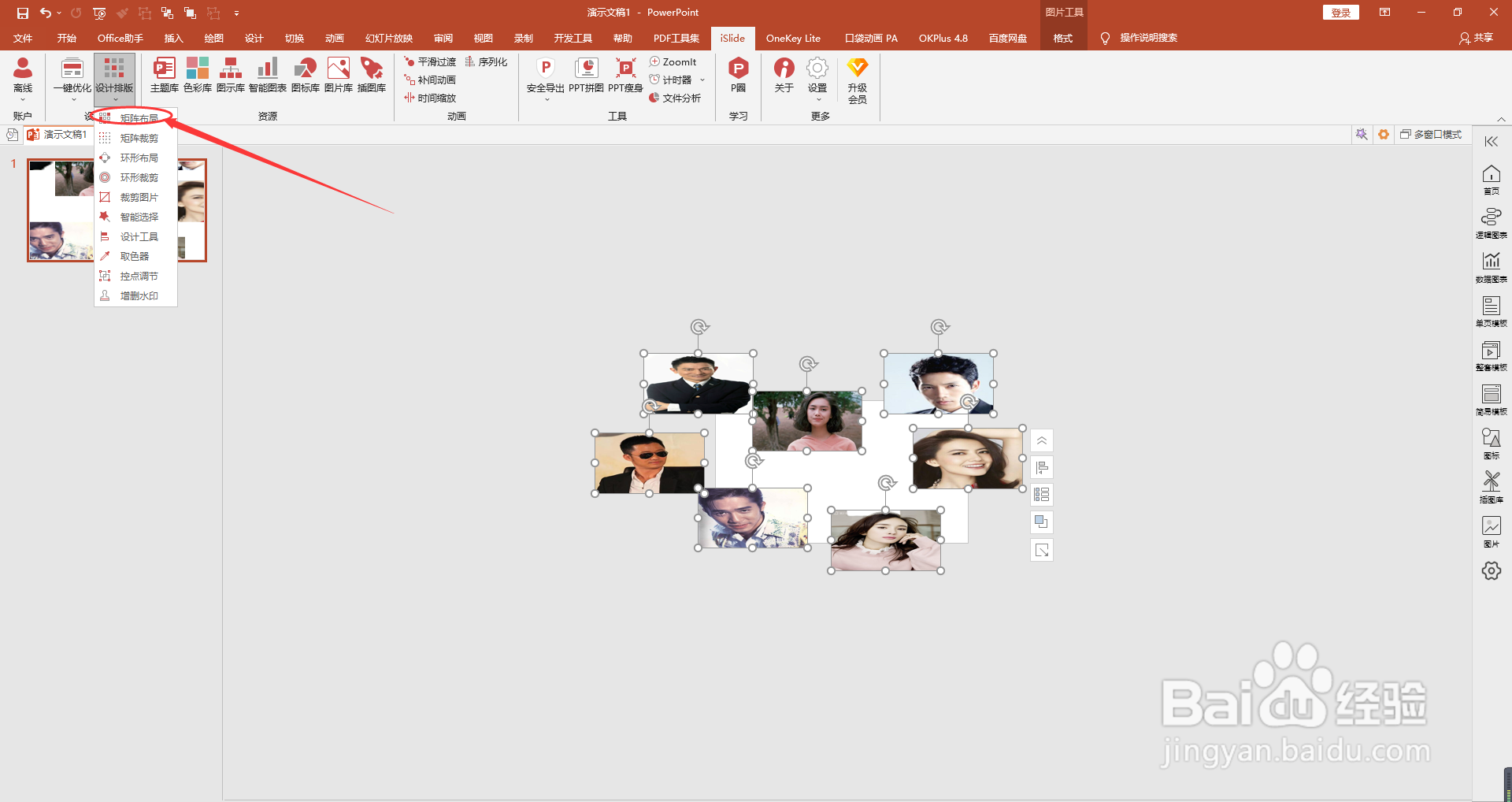Open 图标 icons in right sidebar
1512x802 pixels.
1492,444
